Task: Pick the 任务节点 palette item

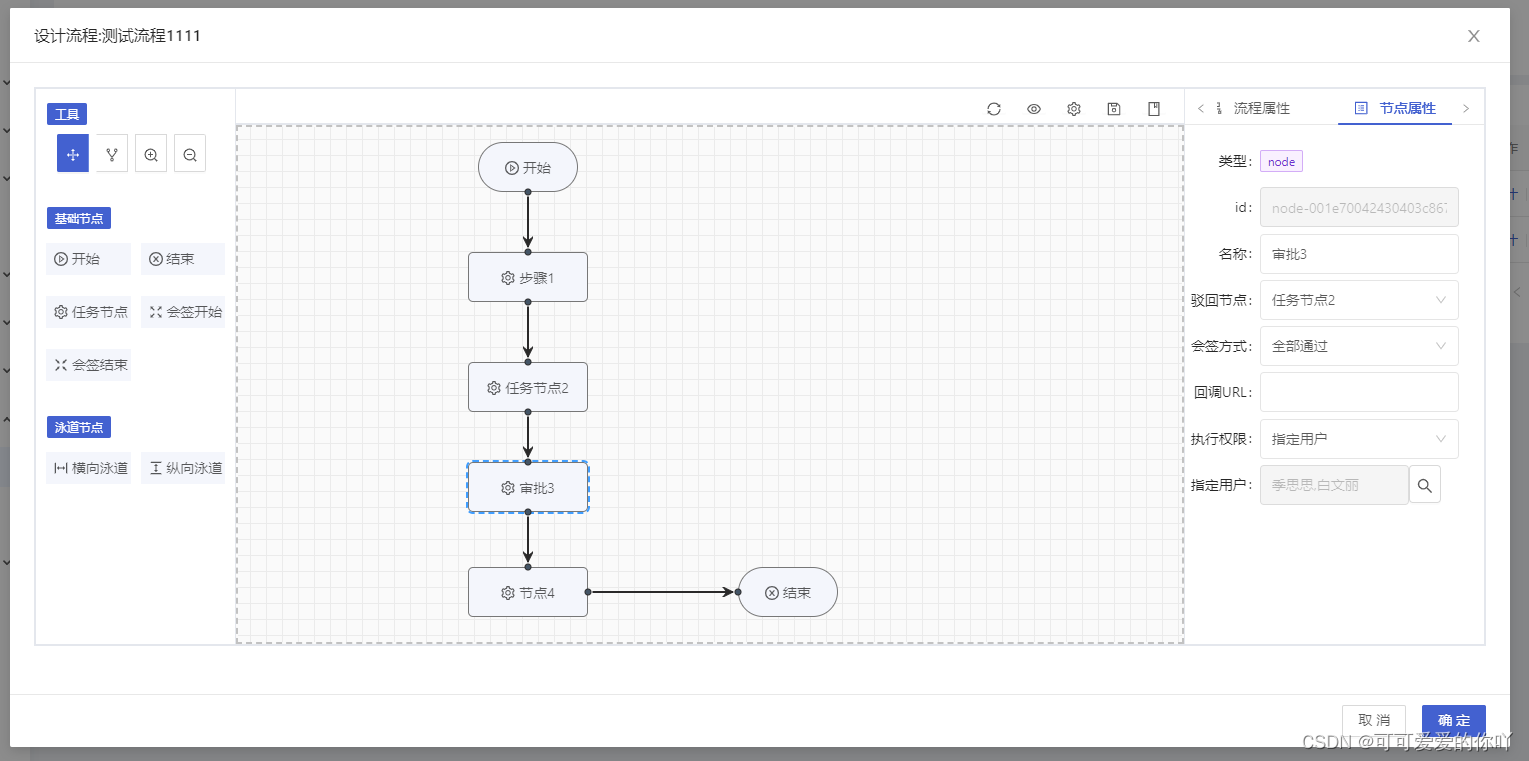Action: coord(88,312)
